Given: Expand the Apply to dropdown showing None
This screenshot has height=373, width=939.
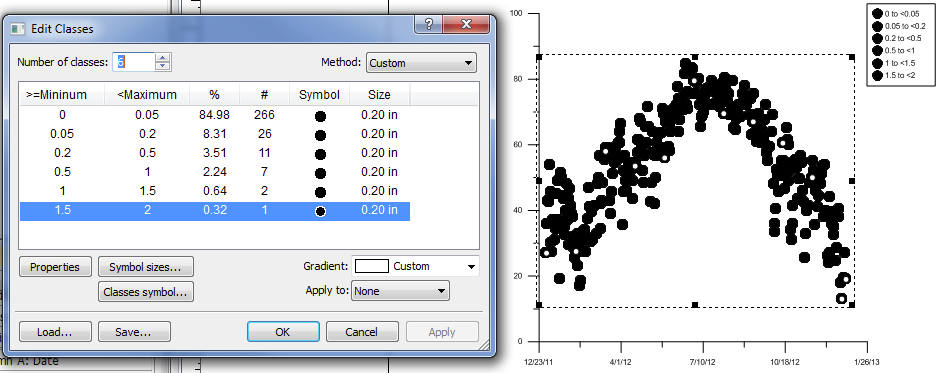Looking at the screenshot, I should coord(400,291).
